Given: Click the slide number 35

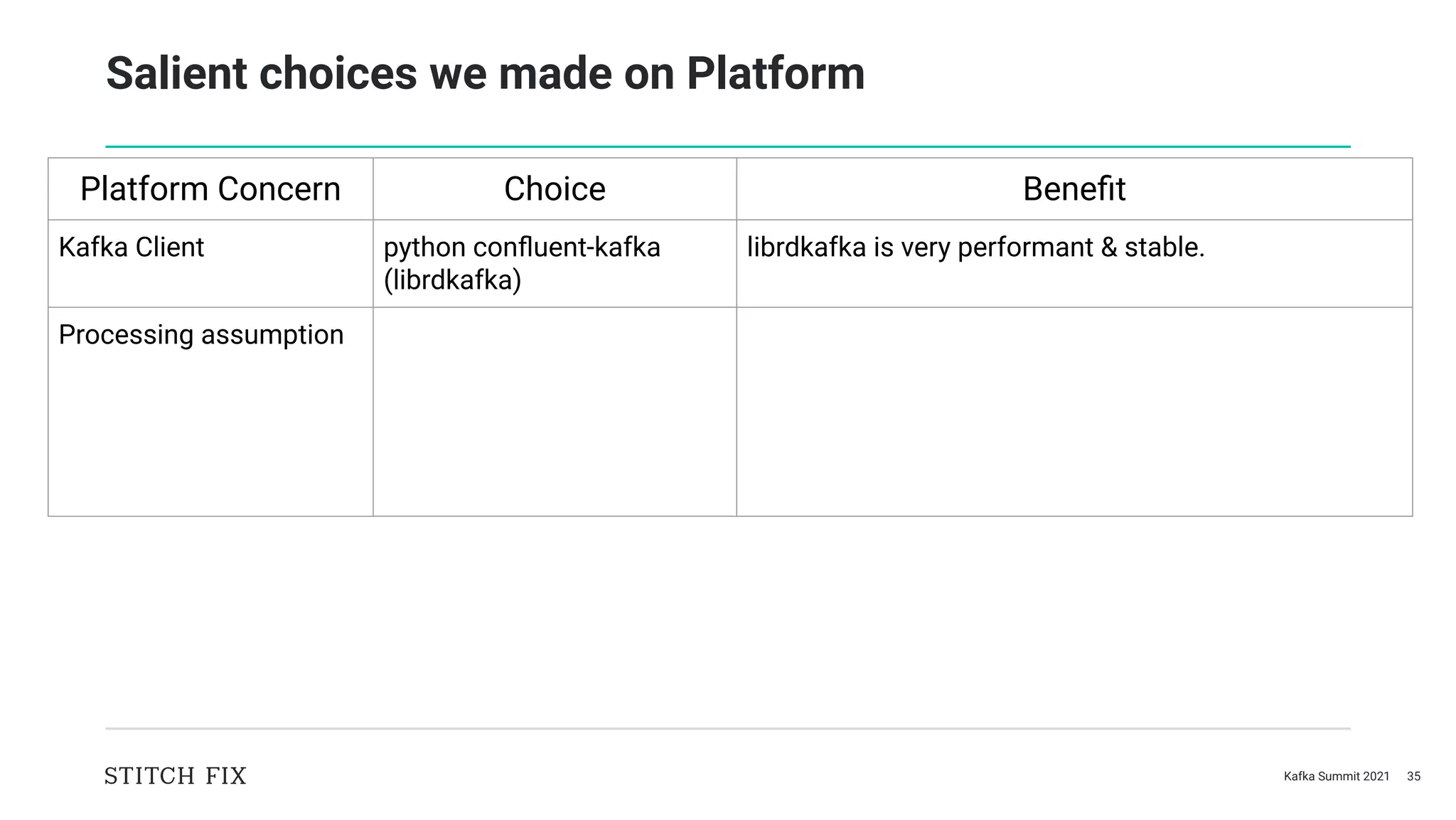Looking at the screenshot, I should tap(1413, 777).
